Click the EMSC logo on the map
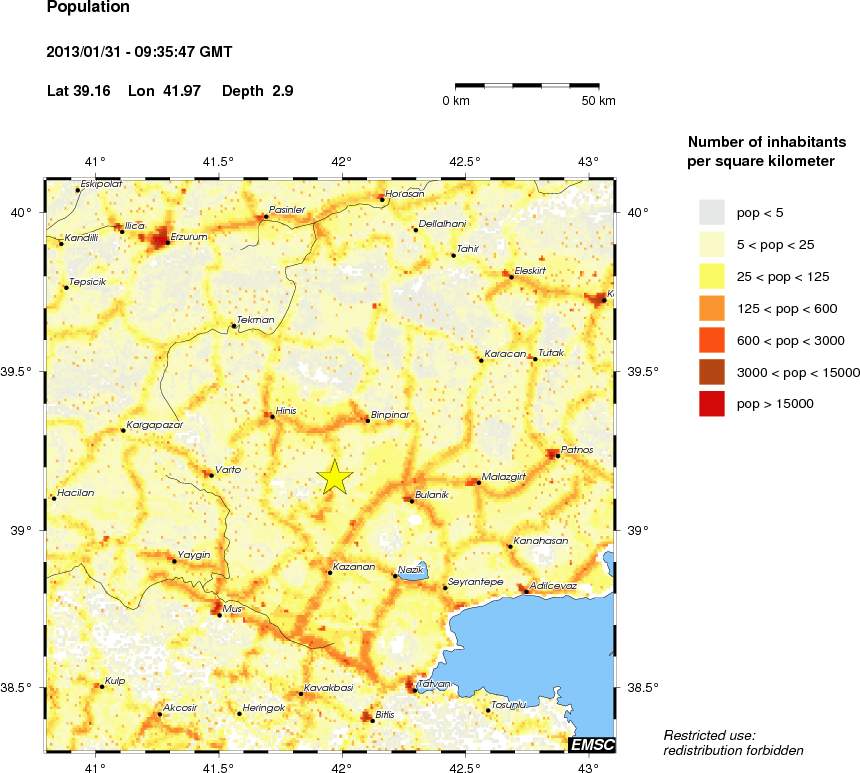Viewport: 860px width, 773px height. (x=591, y=744)
